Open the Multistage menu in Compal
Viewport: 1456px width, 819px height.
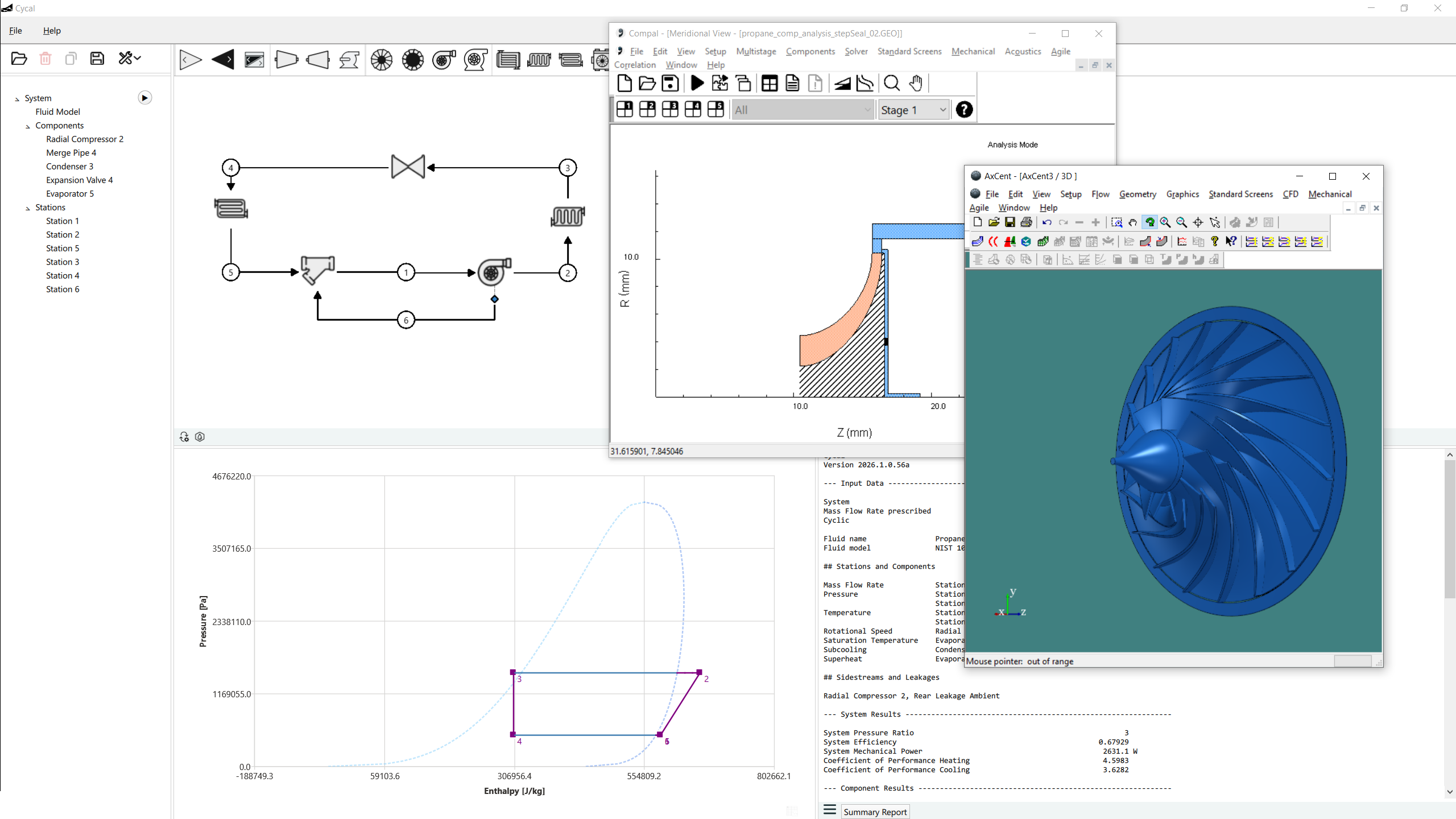pyautogui.click(x=755, y=51)
